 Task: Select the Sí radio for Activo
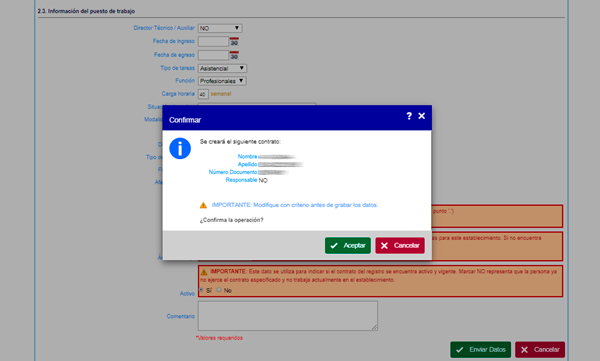pos(201,290)
